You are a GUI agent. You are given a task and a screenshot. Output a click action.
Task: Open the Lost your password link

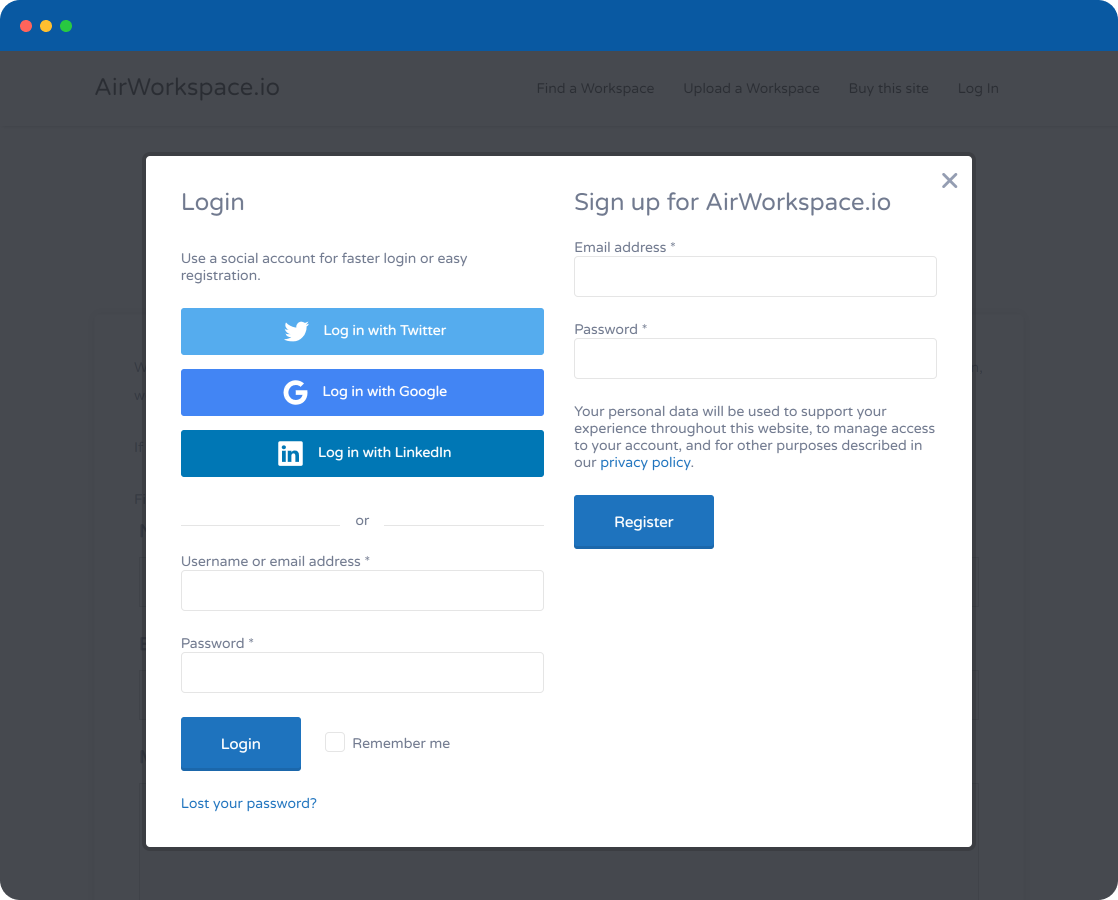[x=249, y=803]
